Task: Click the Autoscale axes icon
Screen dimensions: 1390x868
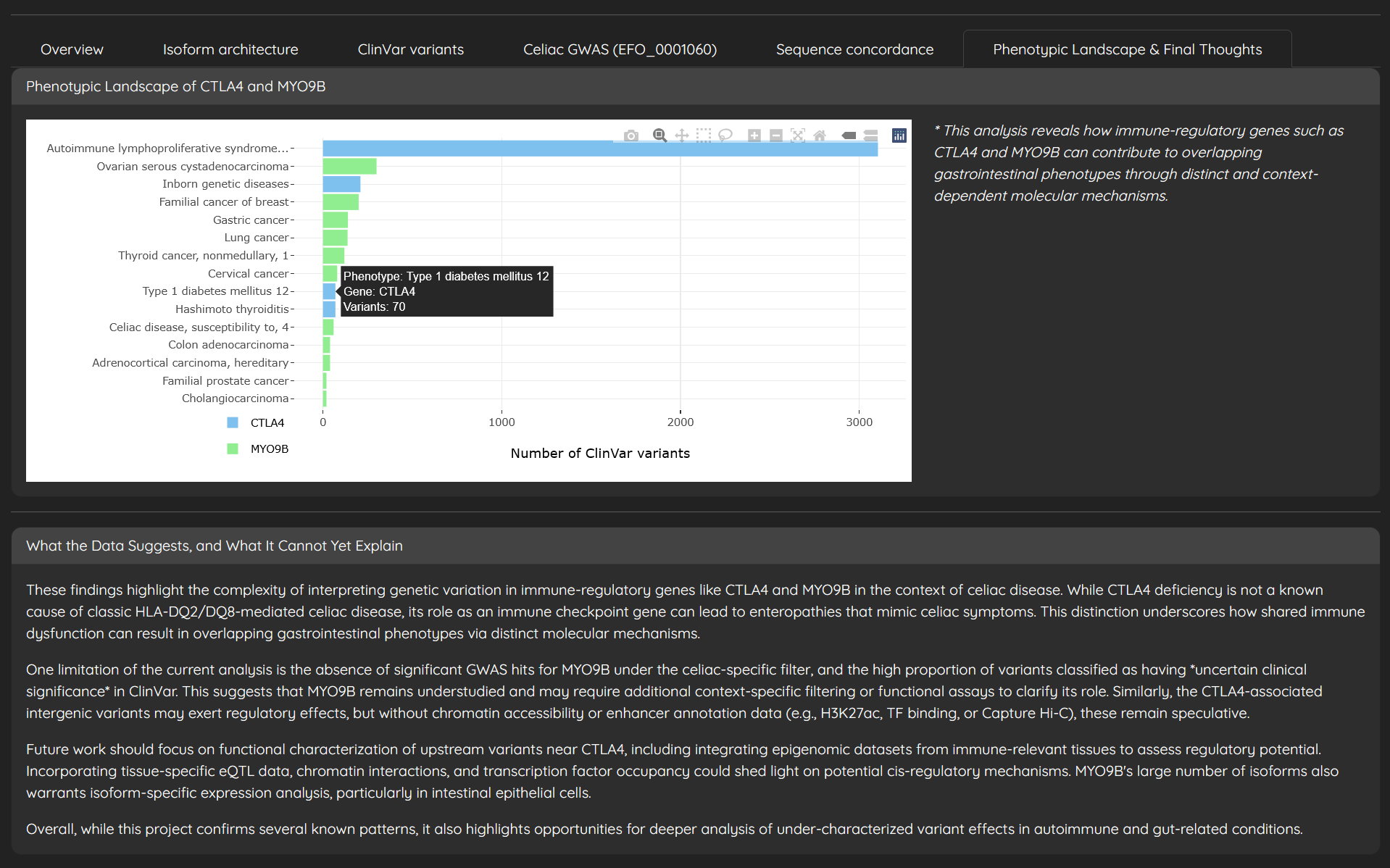Action: [x=798, y=135]
